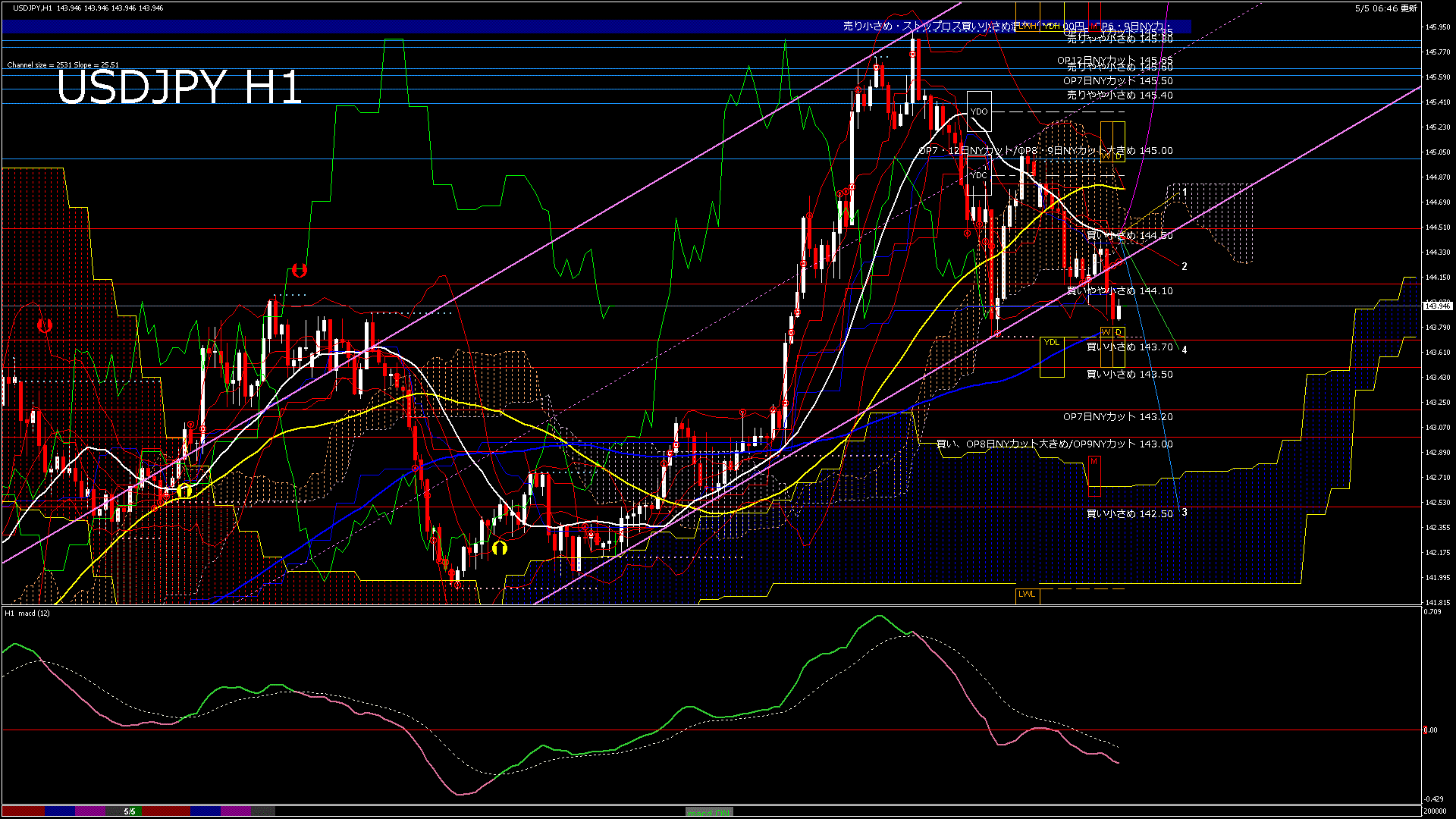Viewport: 1456px width, 819px height.
Task: Click projection point 3 marker
Action: click(x=1185, y=513)
